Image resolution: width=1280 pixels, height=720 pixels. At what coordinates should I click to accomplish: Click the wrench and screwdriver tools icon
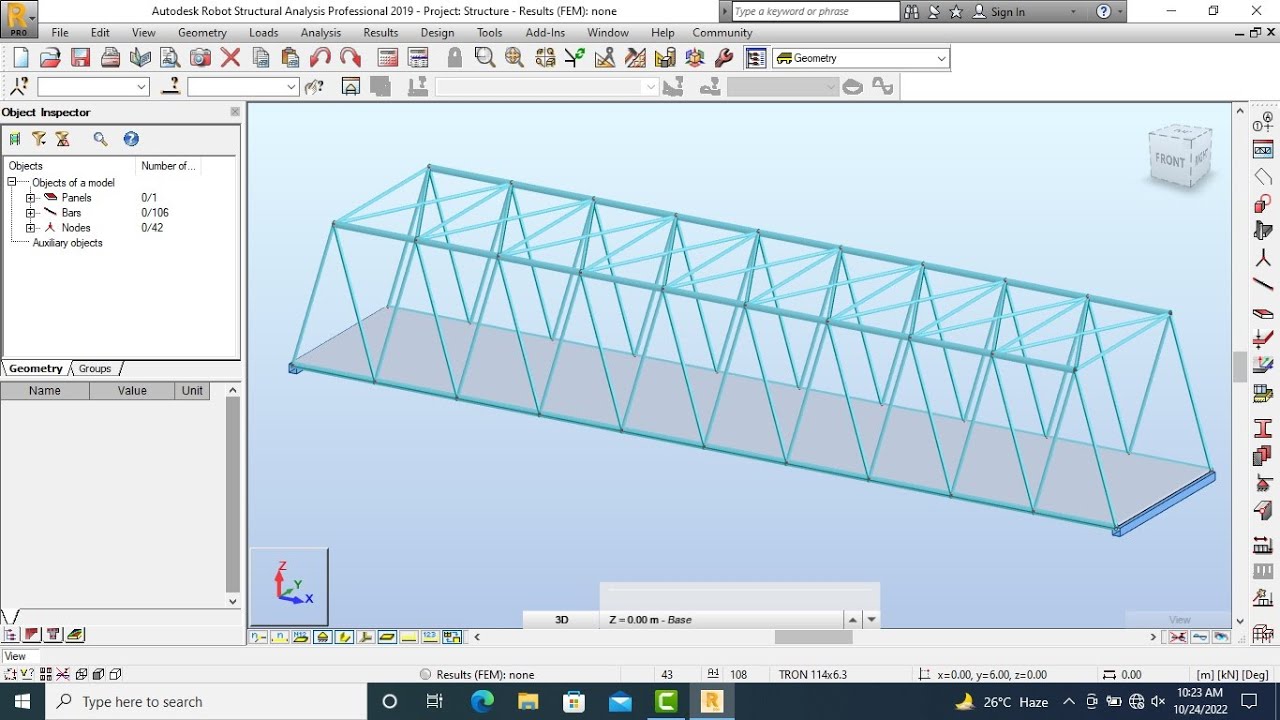725,58
